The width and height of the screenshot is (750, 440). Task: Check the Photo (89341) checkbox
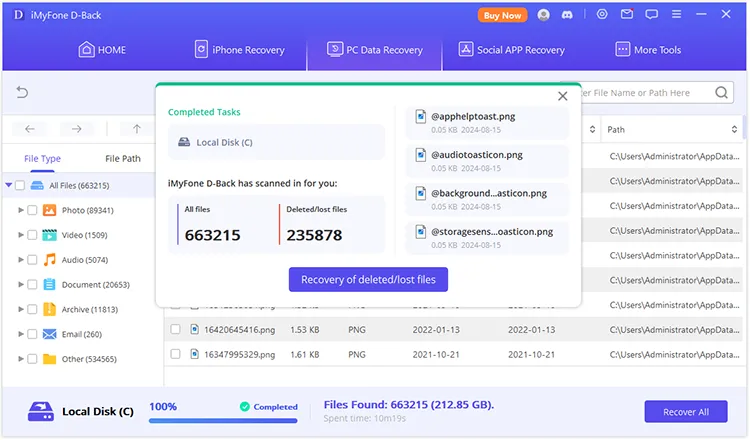pos(32,210)
